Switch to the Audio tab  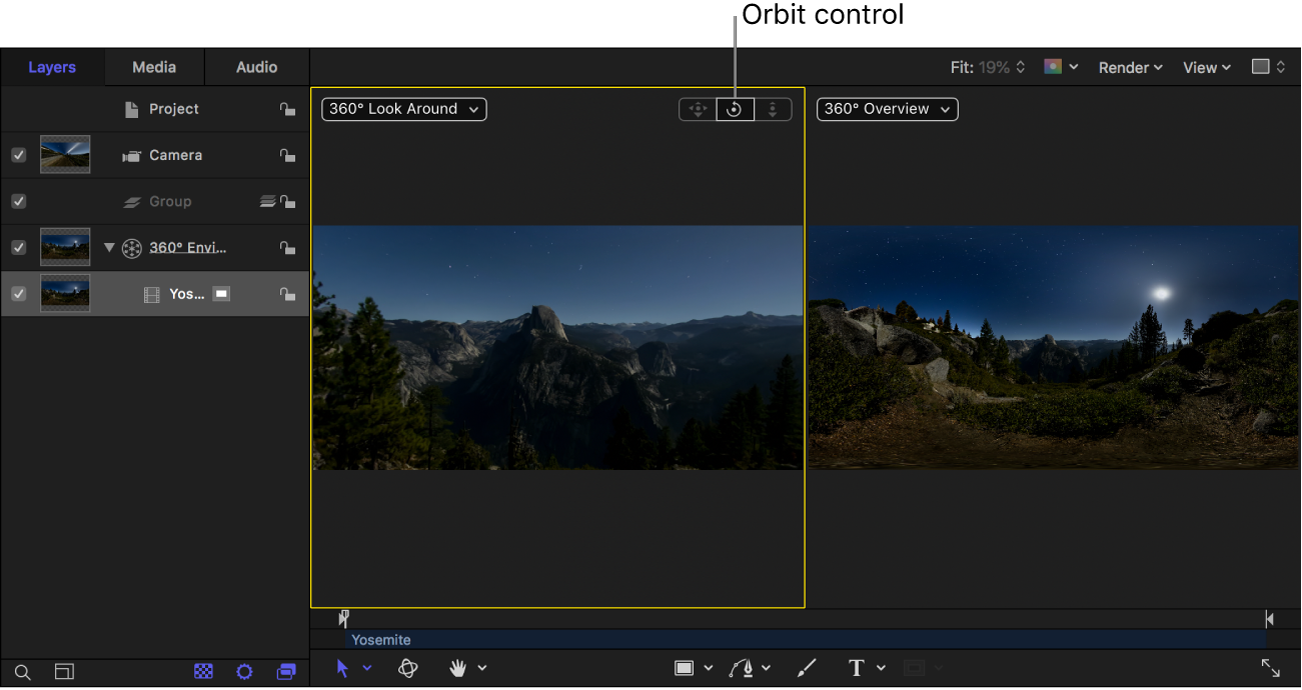pyautogui.click(x=256, y=67)
